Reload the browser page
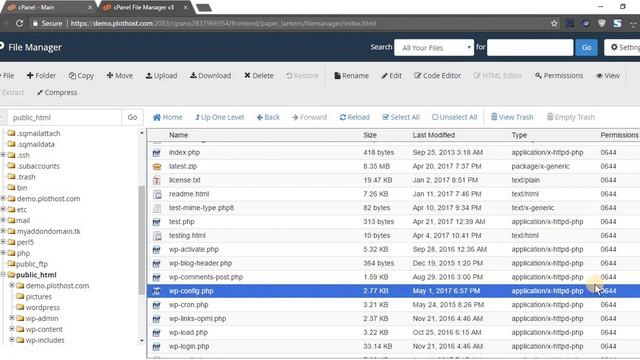This screenshot has width=640, height=360. click(19, 24)
